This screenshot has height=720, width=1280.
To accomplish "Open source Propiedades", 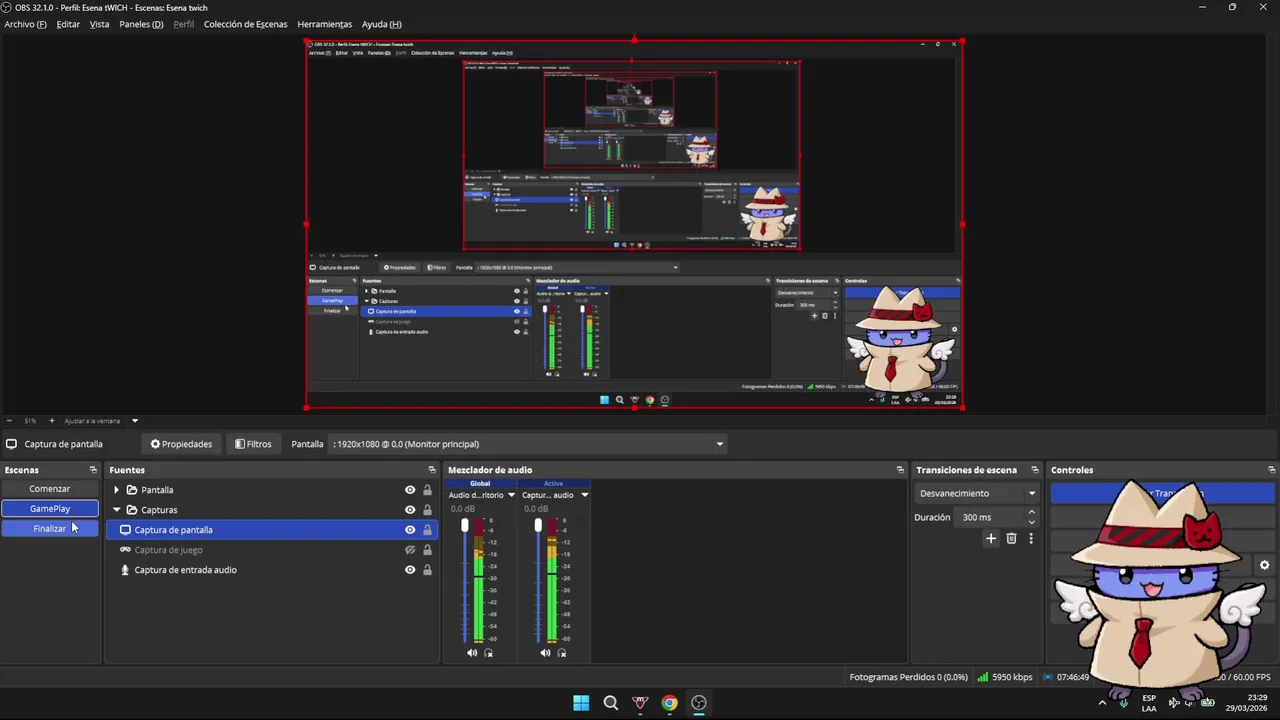I will pos(181,444).
